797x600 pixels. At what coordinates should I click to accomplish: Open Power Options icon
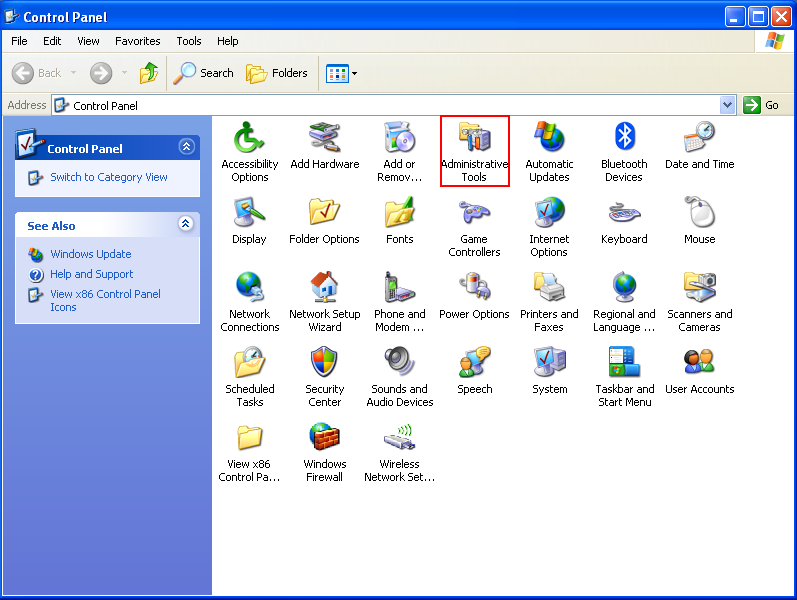click(x=474, y=296)
